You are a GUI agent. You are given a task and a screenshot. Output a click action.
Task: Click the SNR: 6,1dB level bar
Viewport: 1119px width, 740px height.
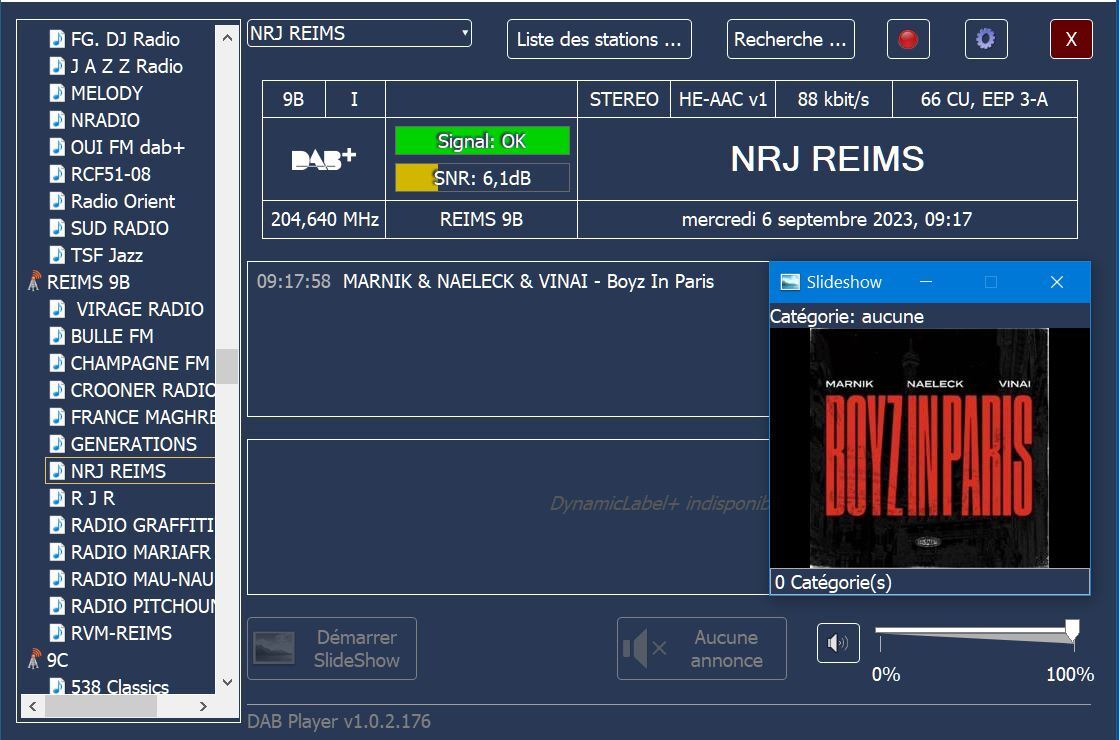482,178
